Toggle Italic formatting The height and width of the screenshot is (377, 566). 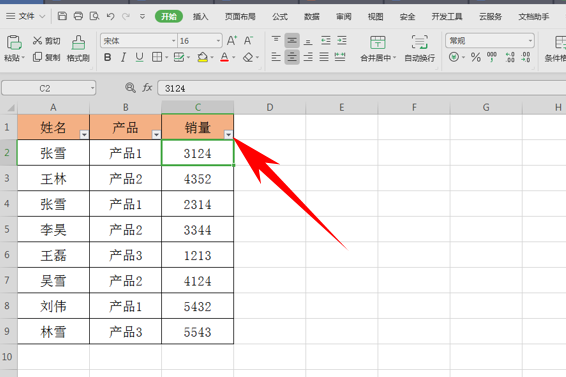coord(123,57)
